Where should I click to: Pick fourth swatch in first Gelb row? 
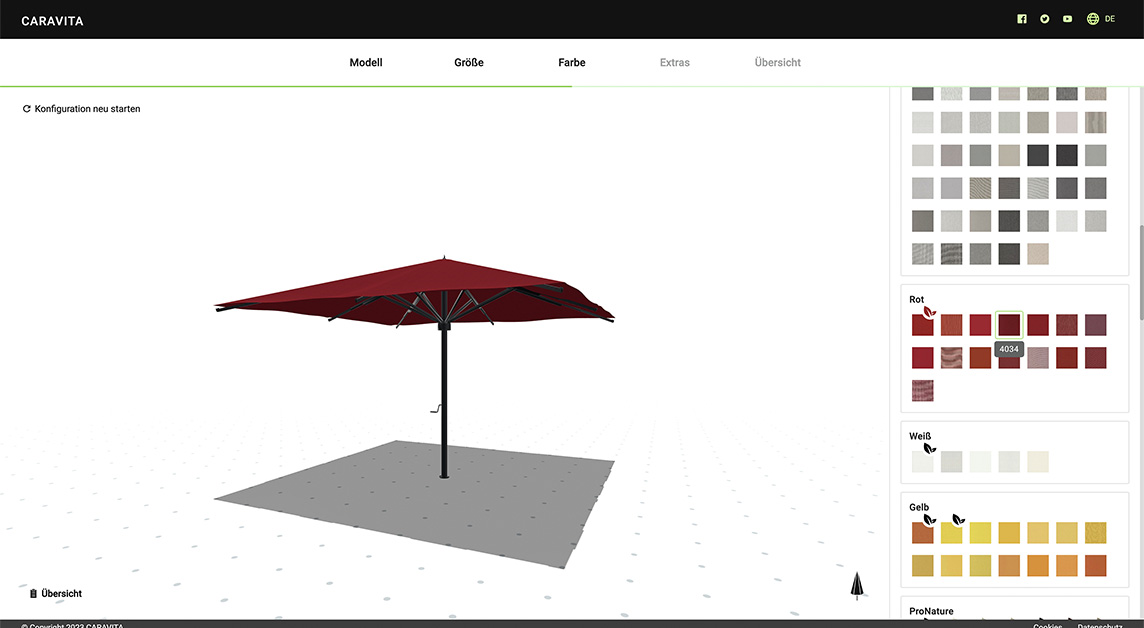tap(1009, 532)
